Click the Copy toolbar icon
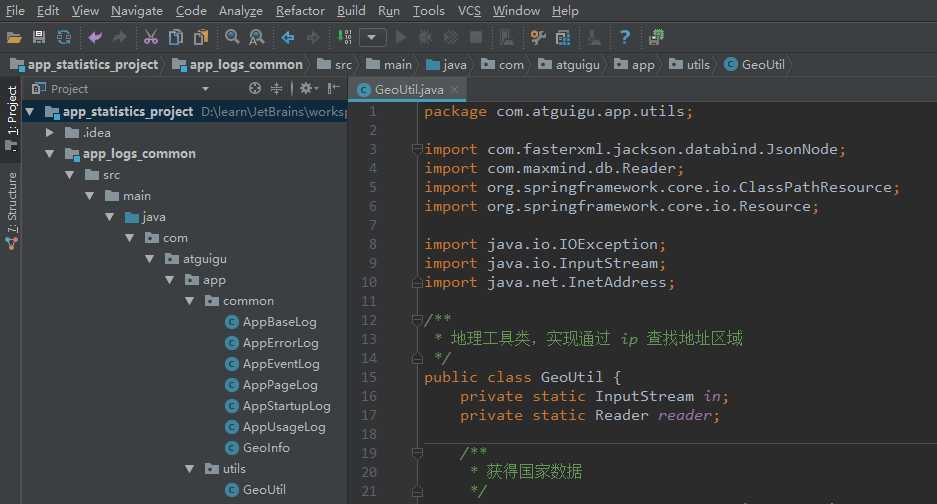 (x=176, y=37)
